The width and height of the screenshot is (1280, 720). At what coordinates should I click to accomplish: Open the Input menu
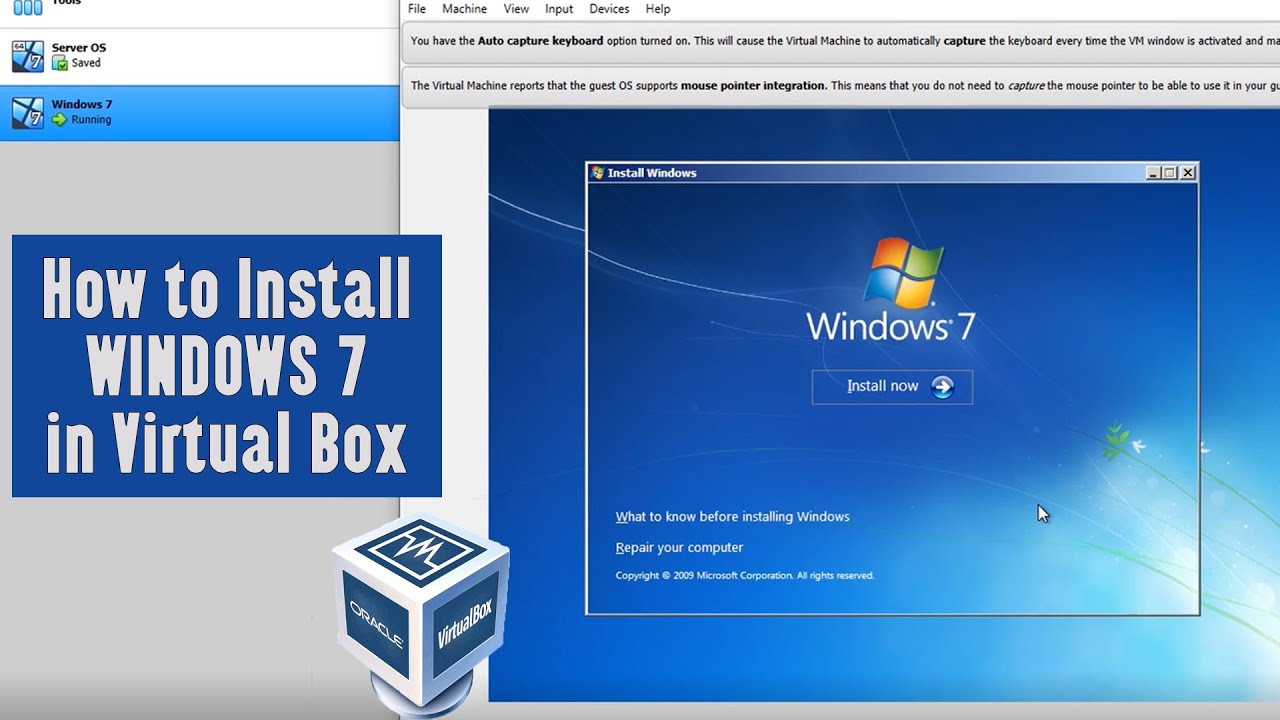(x=559, y=9)
